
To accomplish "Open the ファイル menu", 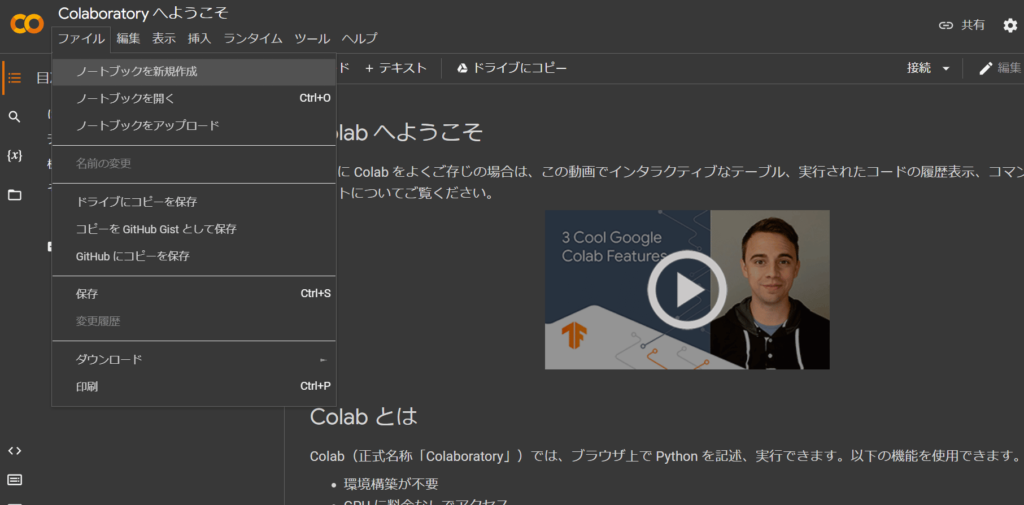I will pos(81,39).
